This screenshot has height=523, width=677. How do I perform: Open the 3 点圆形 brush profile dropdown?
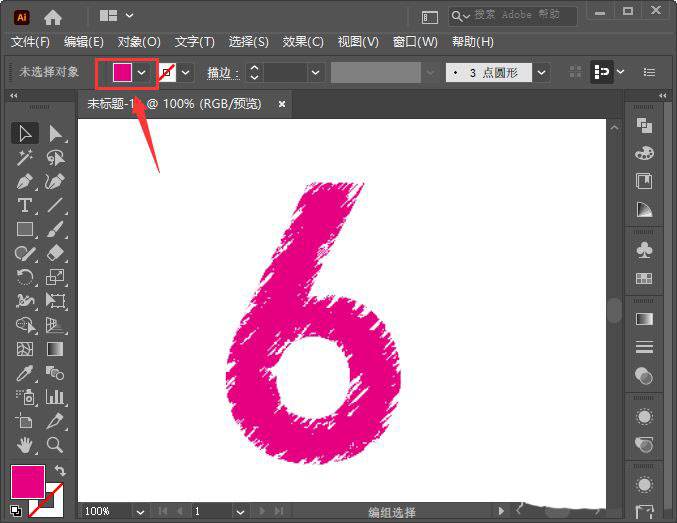(542, 73)
